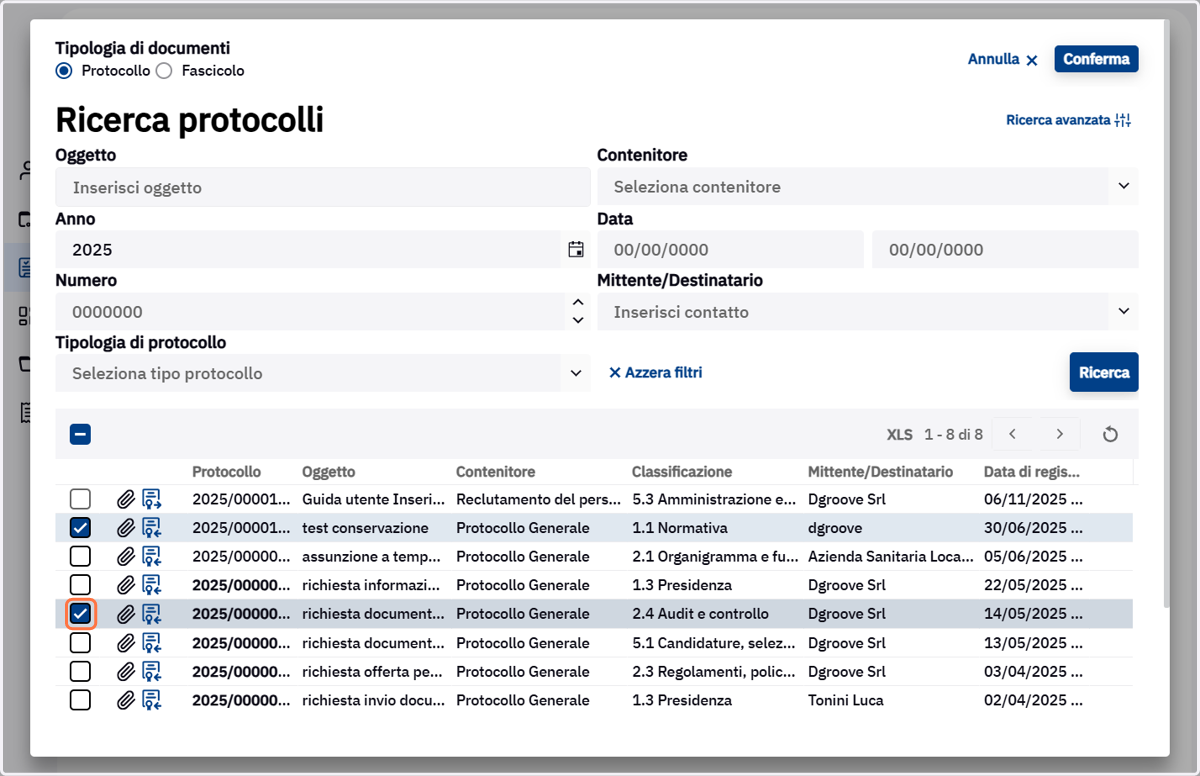This screenshot has height=776, width=1200.
Task: Click protocol document icon in "5.1 Candidature" row
Action: [x=152, y=643]
